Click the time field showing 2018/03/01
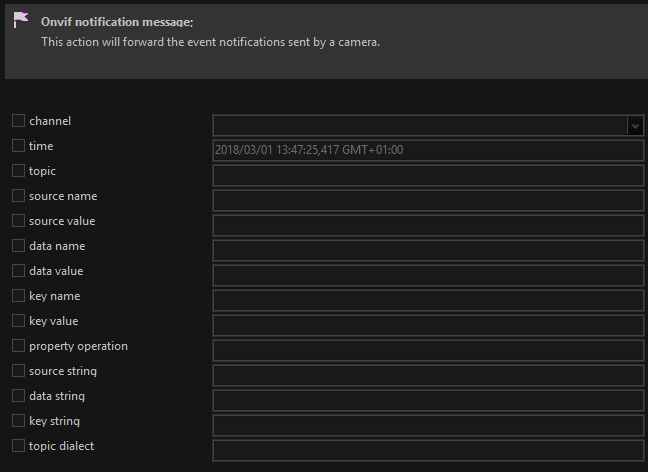Screen dimensions: 648x472 (428, 150)
